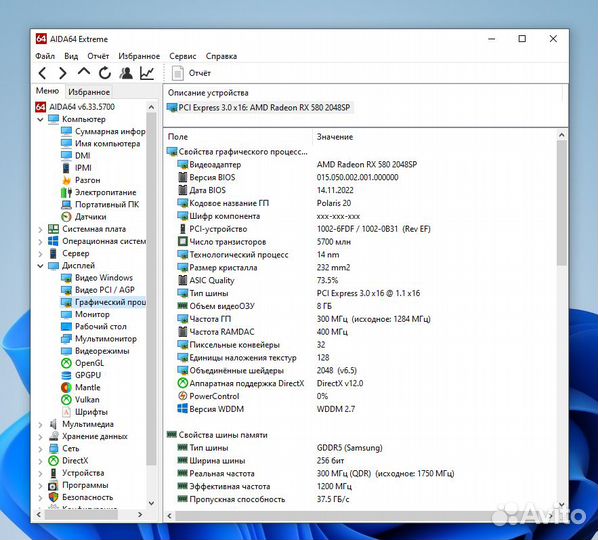Select the Монитор tree item
Viewport: 598px width, 540px height.
[x=85, y=314]
